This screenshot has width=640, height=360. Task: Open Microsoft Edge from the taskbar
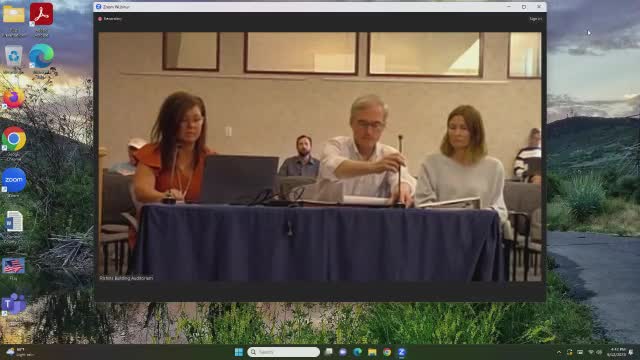358,352
